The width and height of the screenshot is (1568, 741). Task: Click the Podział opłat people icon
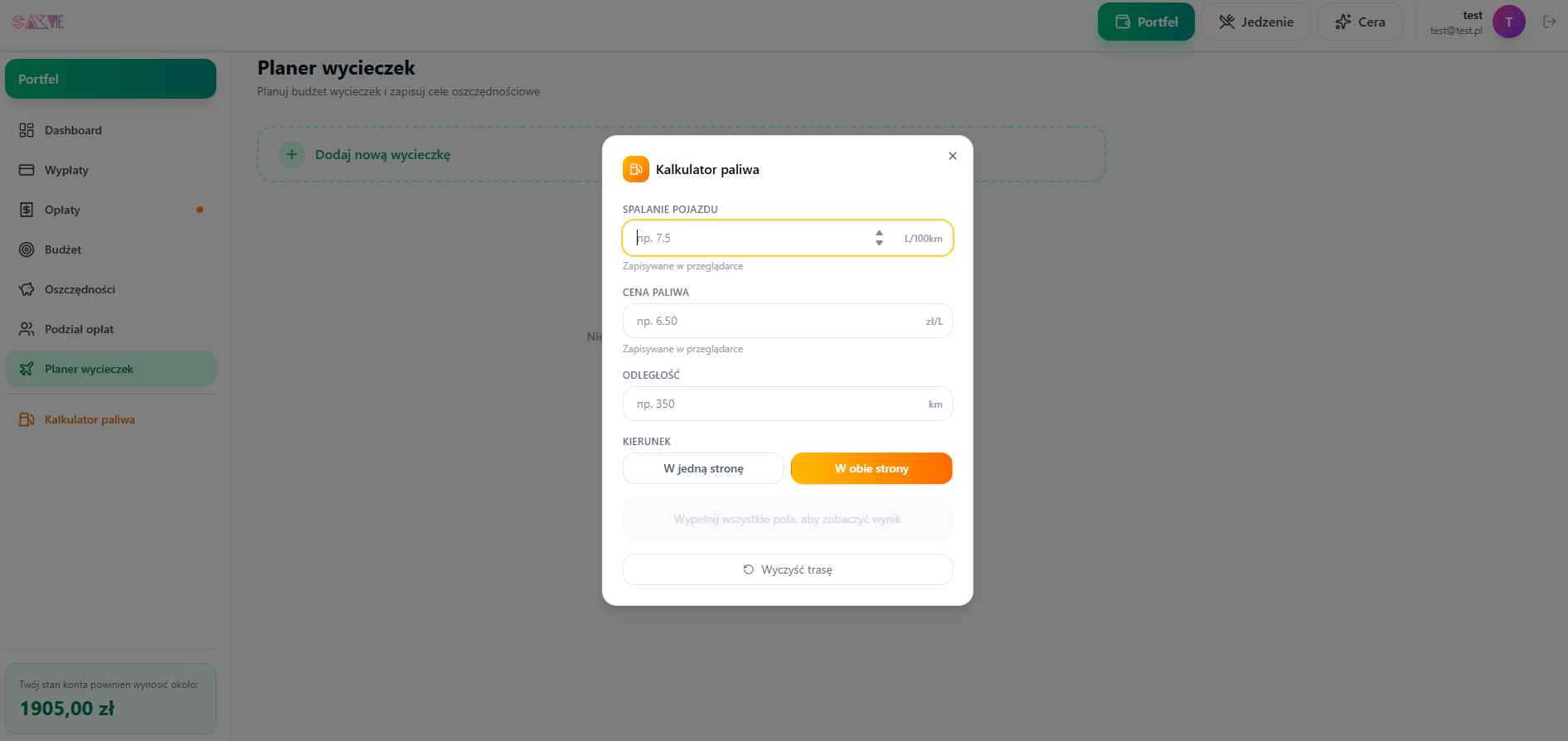[x=27, y=329]
